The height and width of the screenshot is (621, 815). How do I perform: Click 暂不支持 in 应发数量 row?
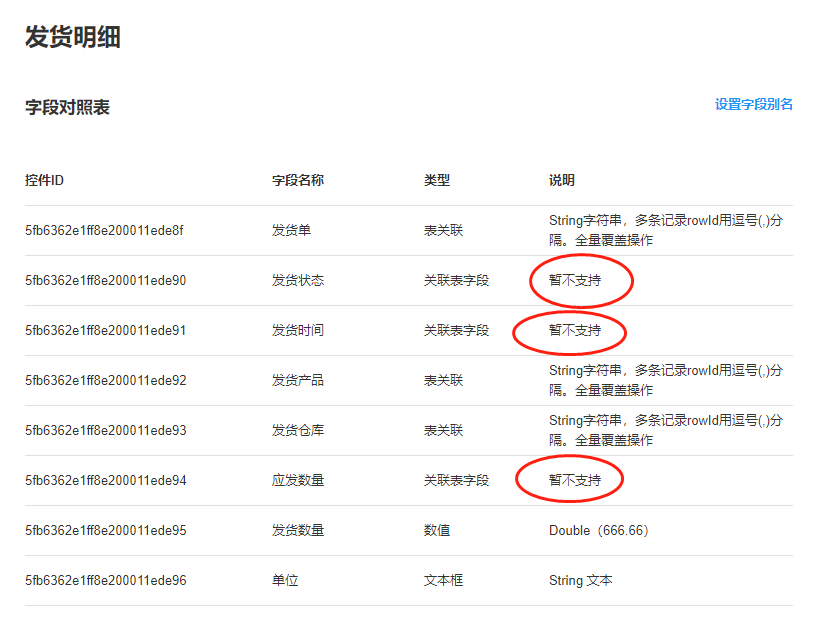click(575, 480)
